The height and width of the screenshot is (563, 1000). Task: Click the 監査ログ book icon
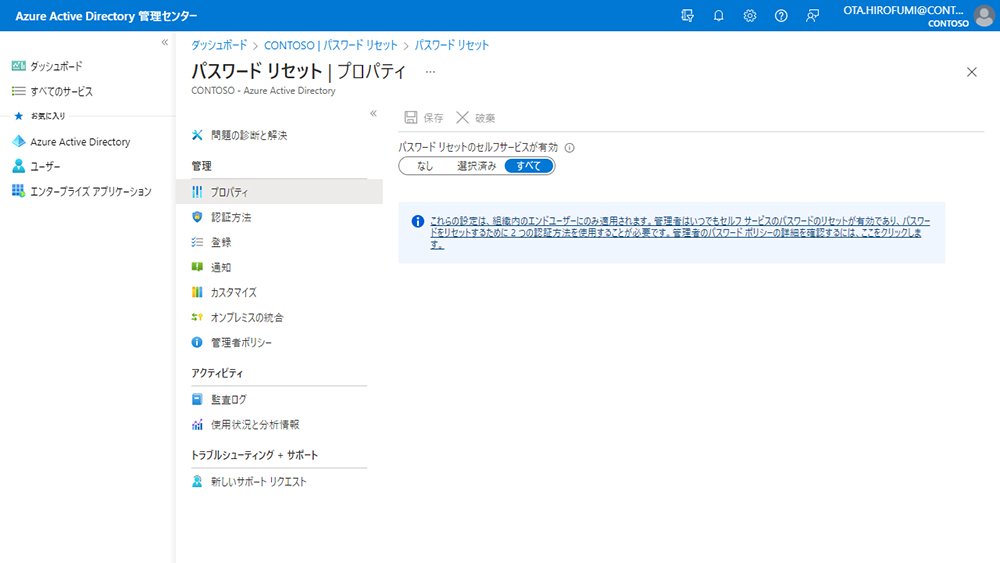click(x=197, y=399)
